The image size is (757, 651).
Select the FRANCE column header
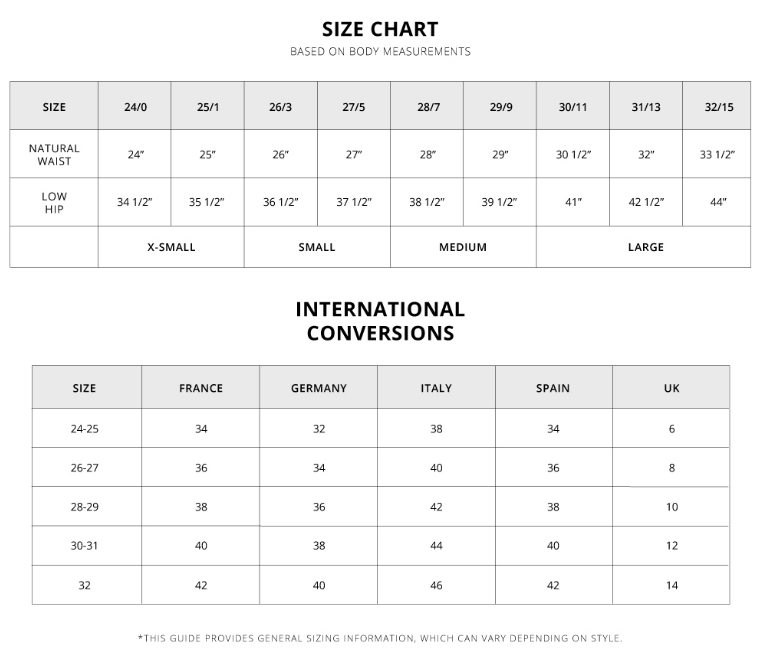coord(201,388)
